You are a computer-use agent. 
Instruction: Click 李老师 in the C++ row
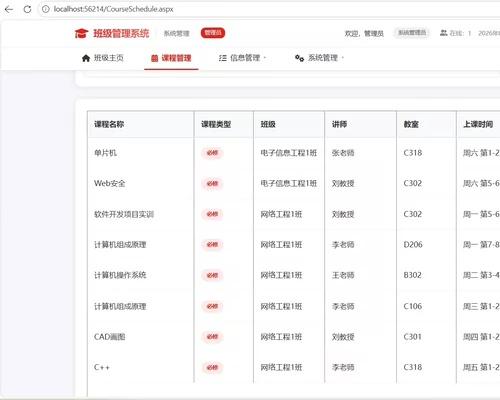coord(343,367)
